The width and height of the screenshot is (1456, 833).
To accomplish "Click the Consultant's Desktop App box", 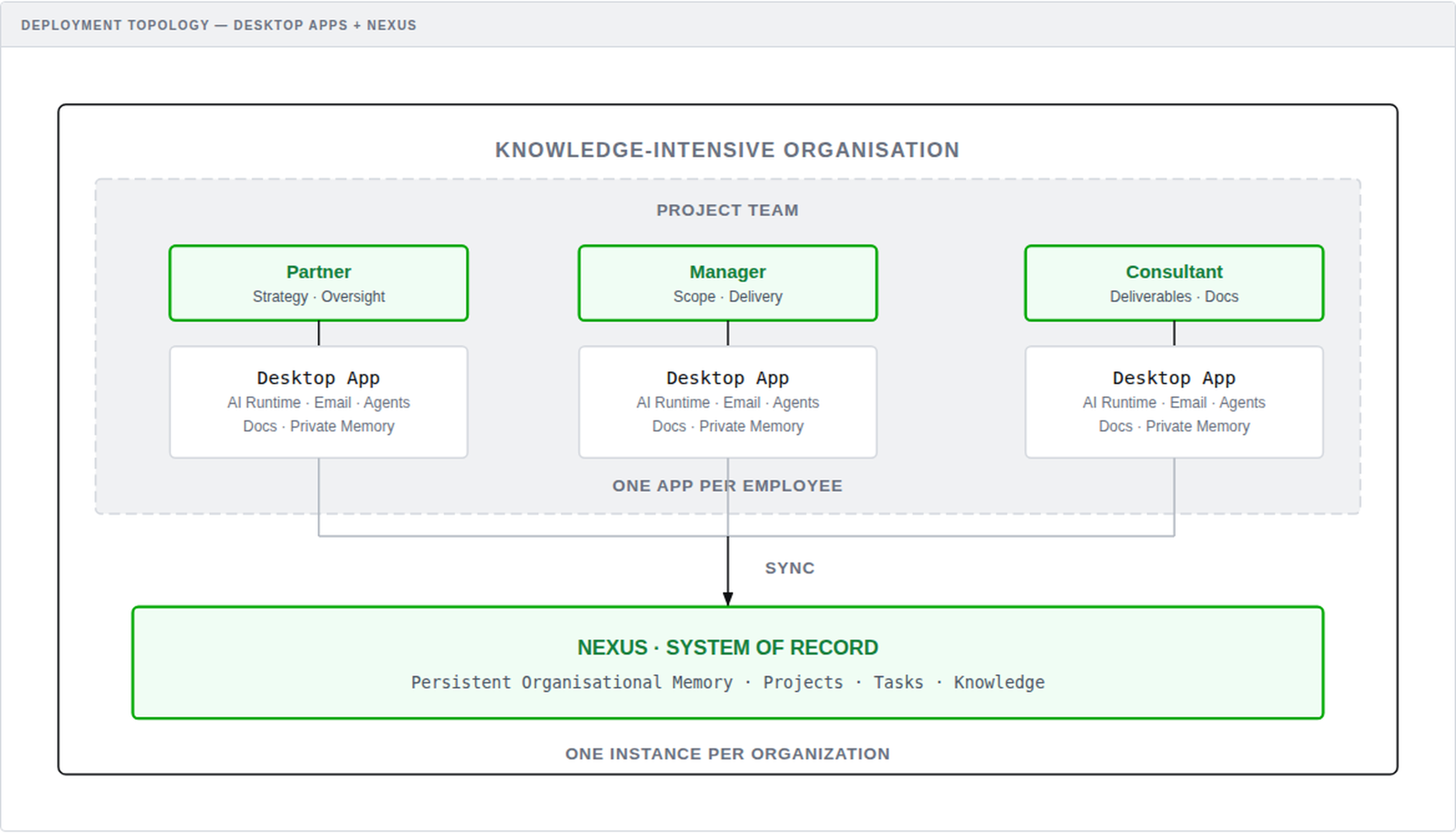I will [x=1174, y=401].
